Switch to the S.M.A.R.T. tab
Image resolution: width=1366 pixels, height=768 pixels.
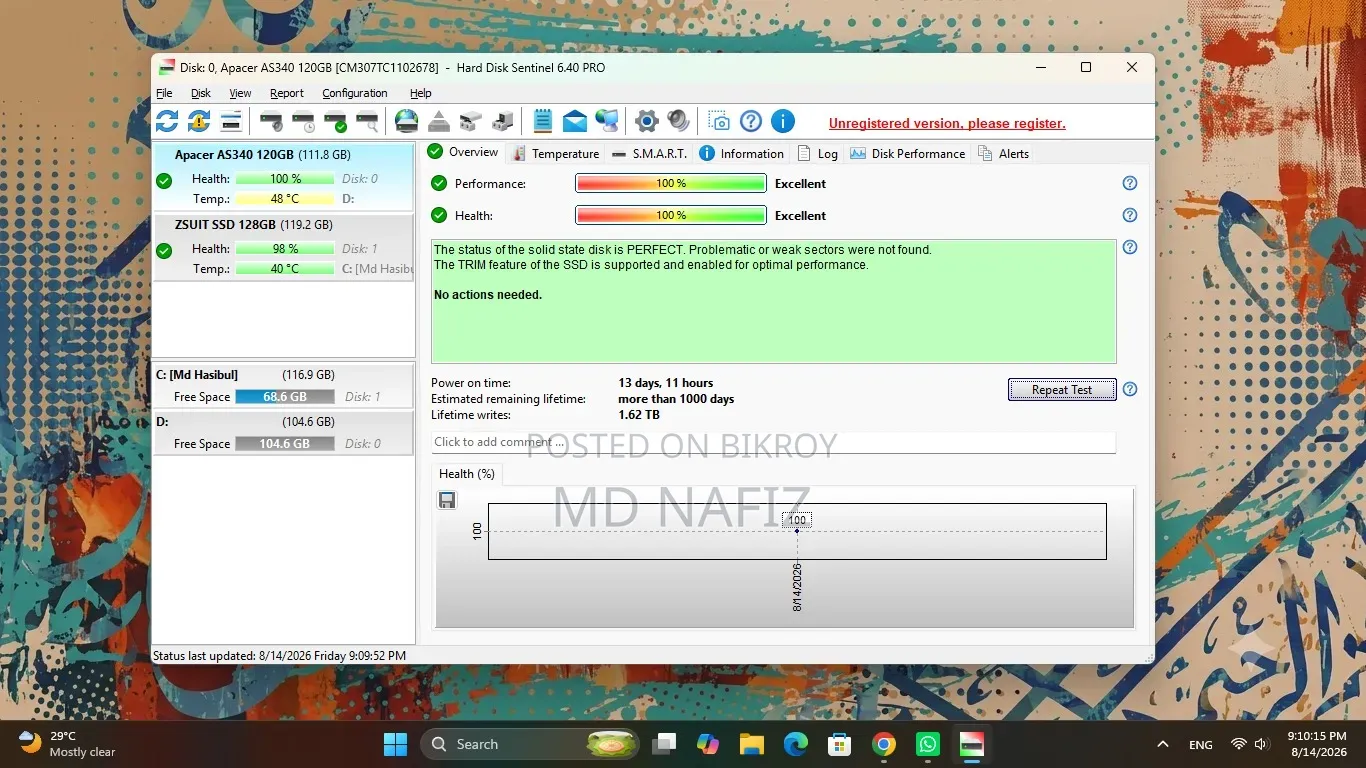coord(648,153)
